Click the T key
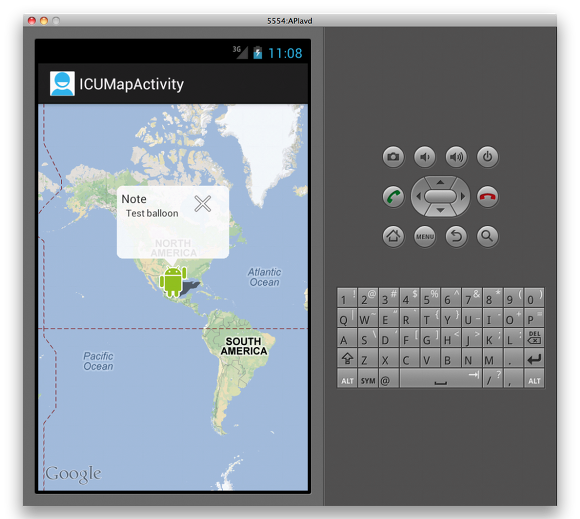The height and width of the screenshot is (519, 580). (x=430, y=317)
